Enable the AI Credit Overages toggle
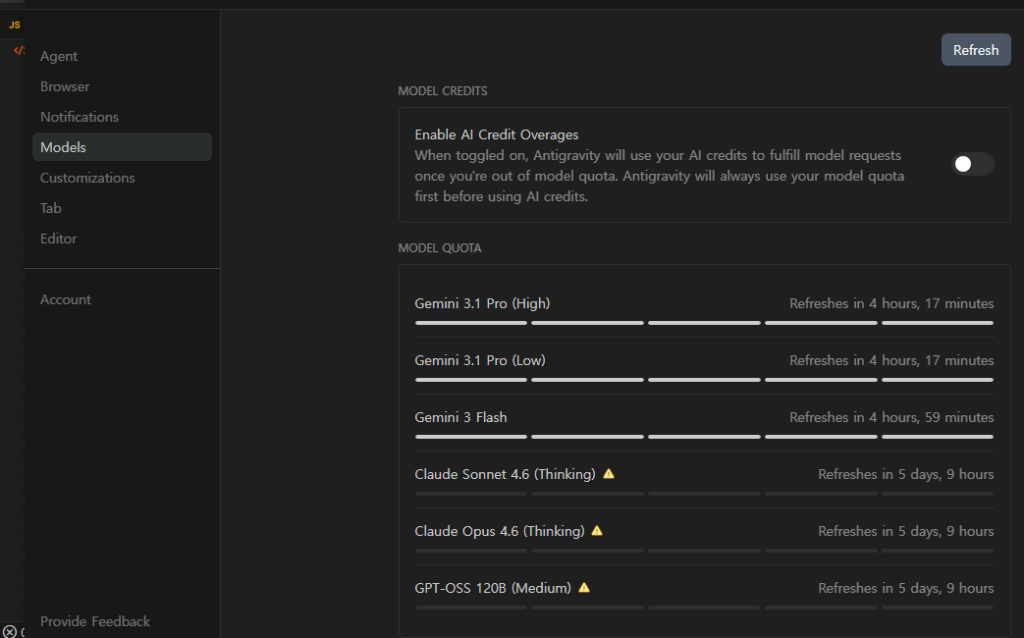Image resolution: width=1024 pixels, height=638 pixels. [x=972, y=164]
